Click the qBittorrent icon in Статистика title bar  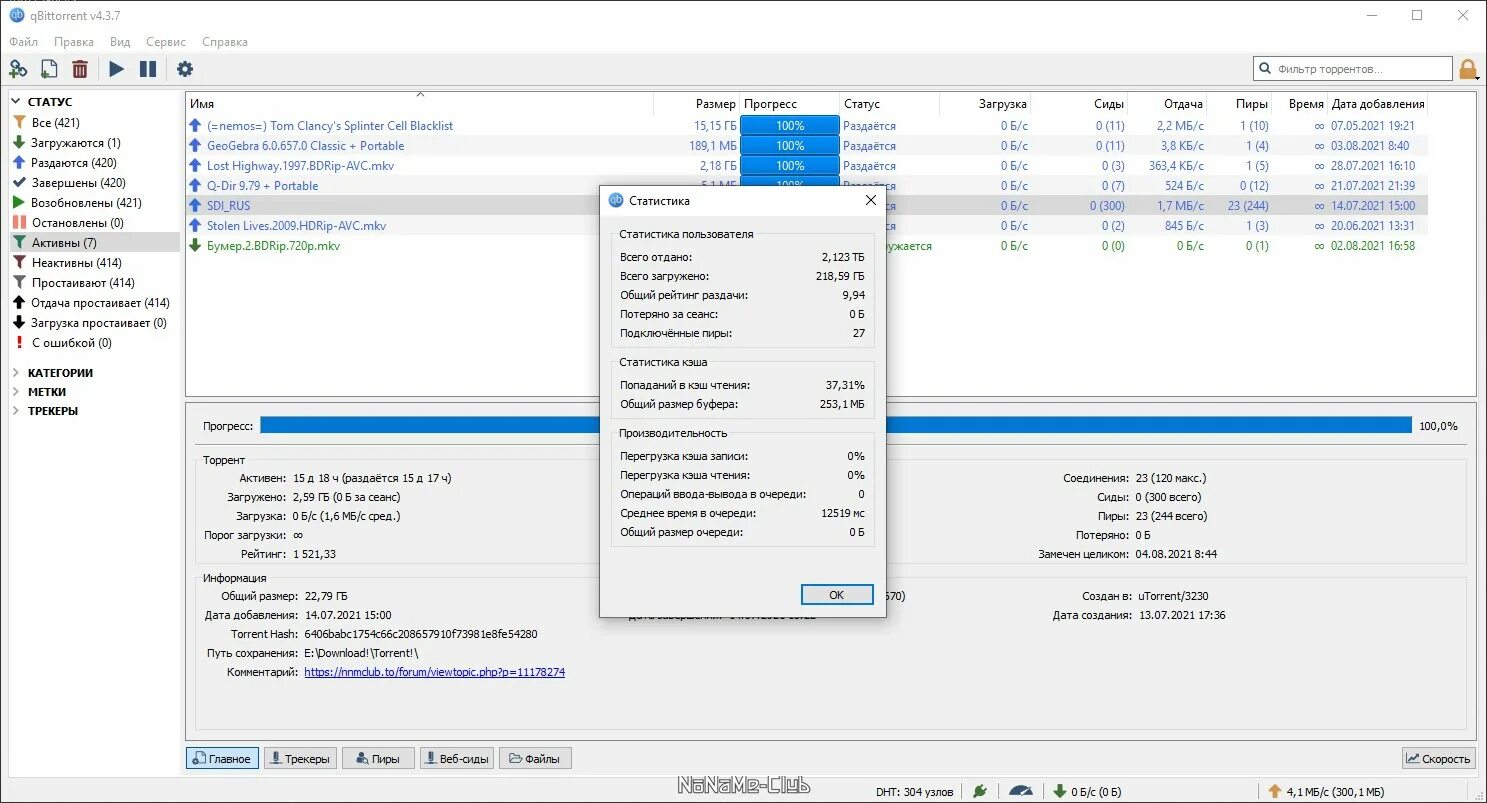(x=616, y=200)
